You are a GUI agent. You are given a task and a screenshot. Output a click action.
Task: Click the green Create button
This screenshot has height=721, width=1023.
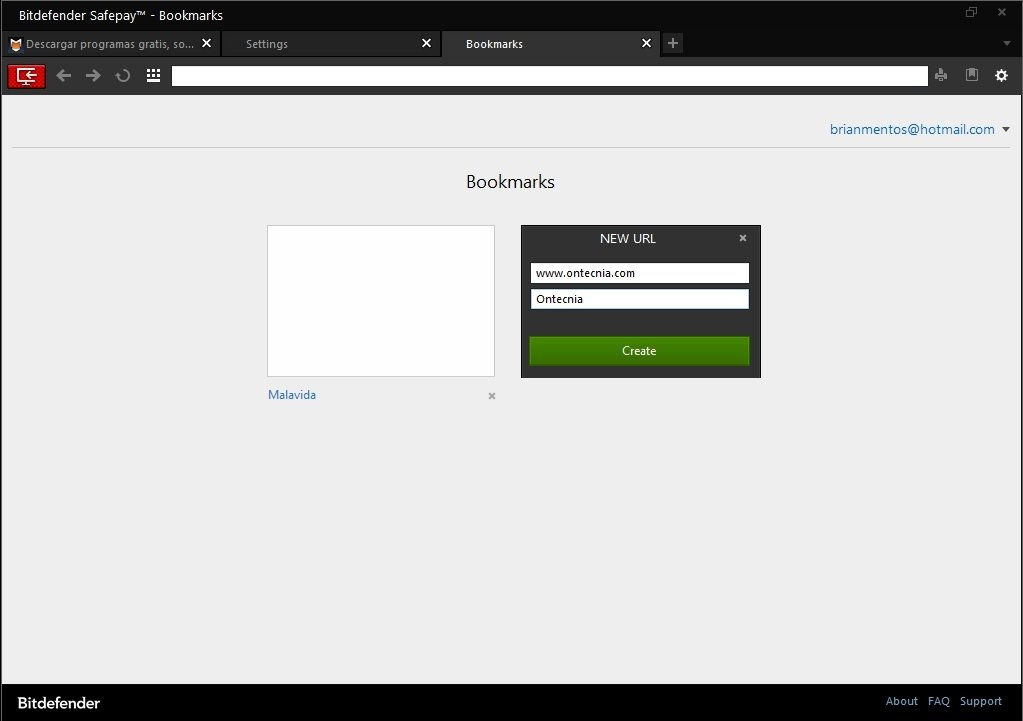pyautogui.click(x=639, y=351)
